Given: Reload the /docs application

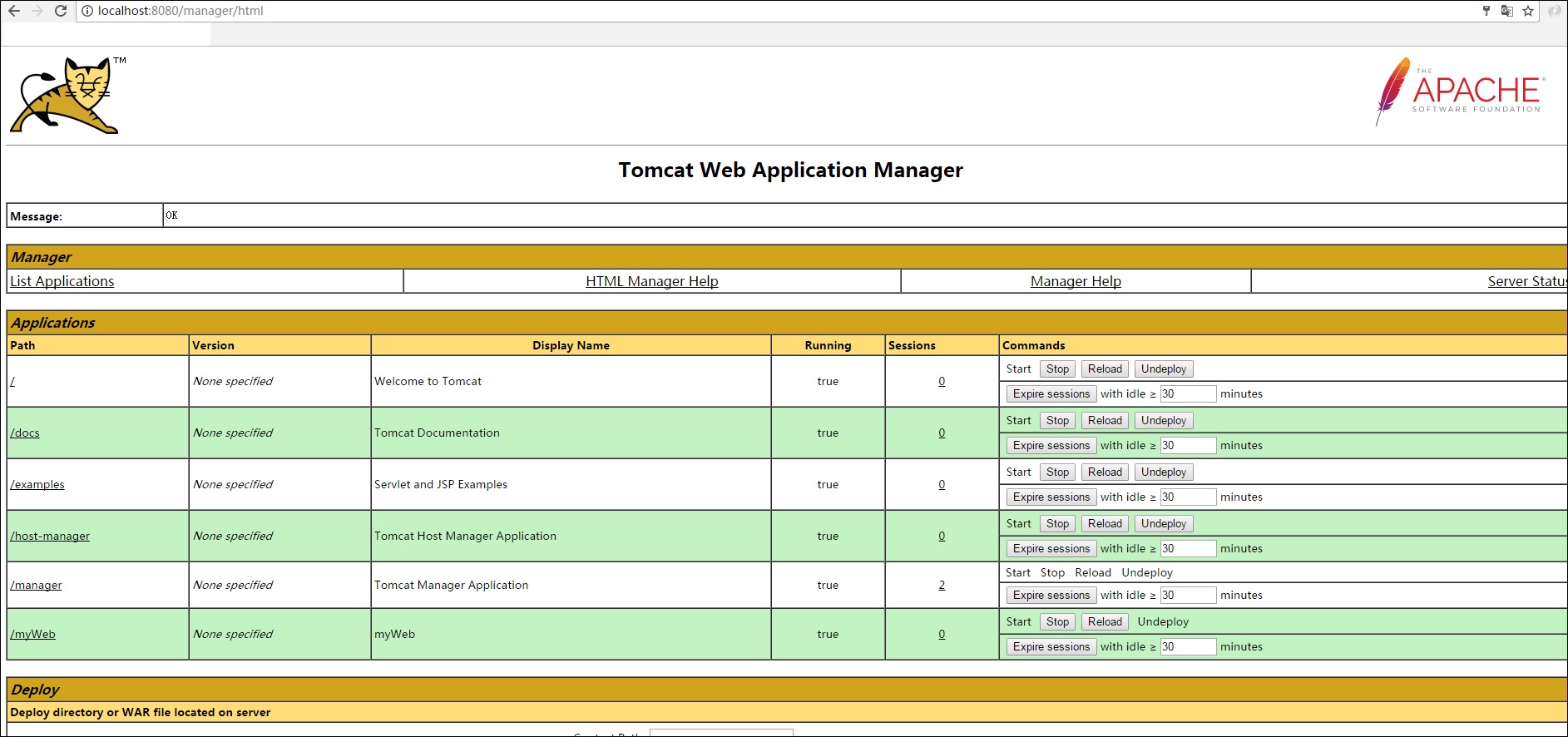Looking at the screenshot, I should (1105, 420).
